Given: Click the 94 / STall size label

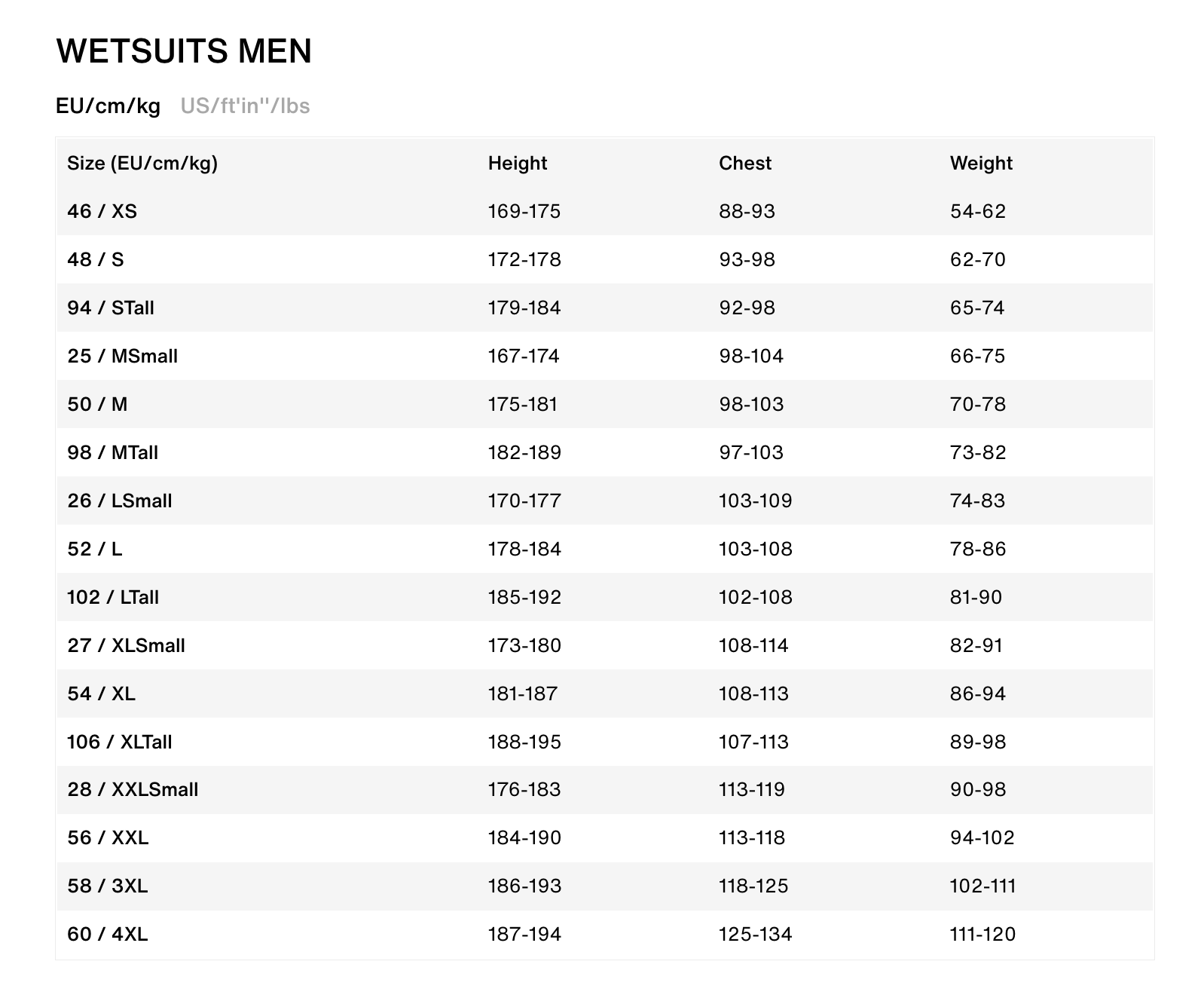Looking at the screenshot, I should (111, 308).
